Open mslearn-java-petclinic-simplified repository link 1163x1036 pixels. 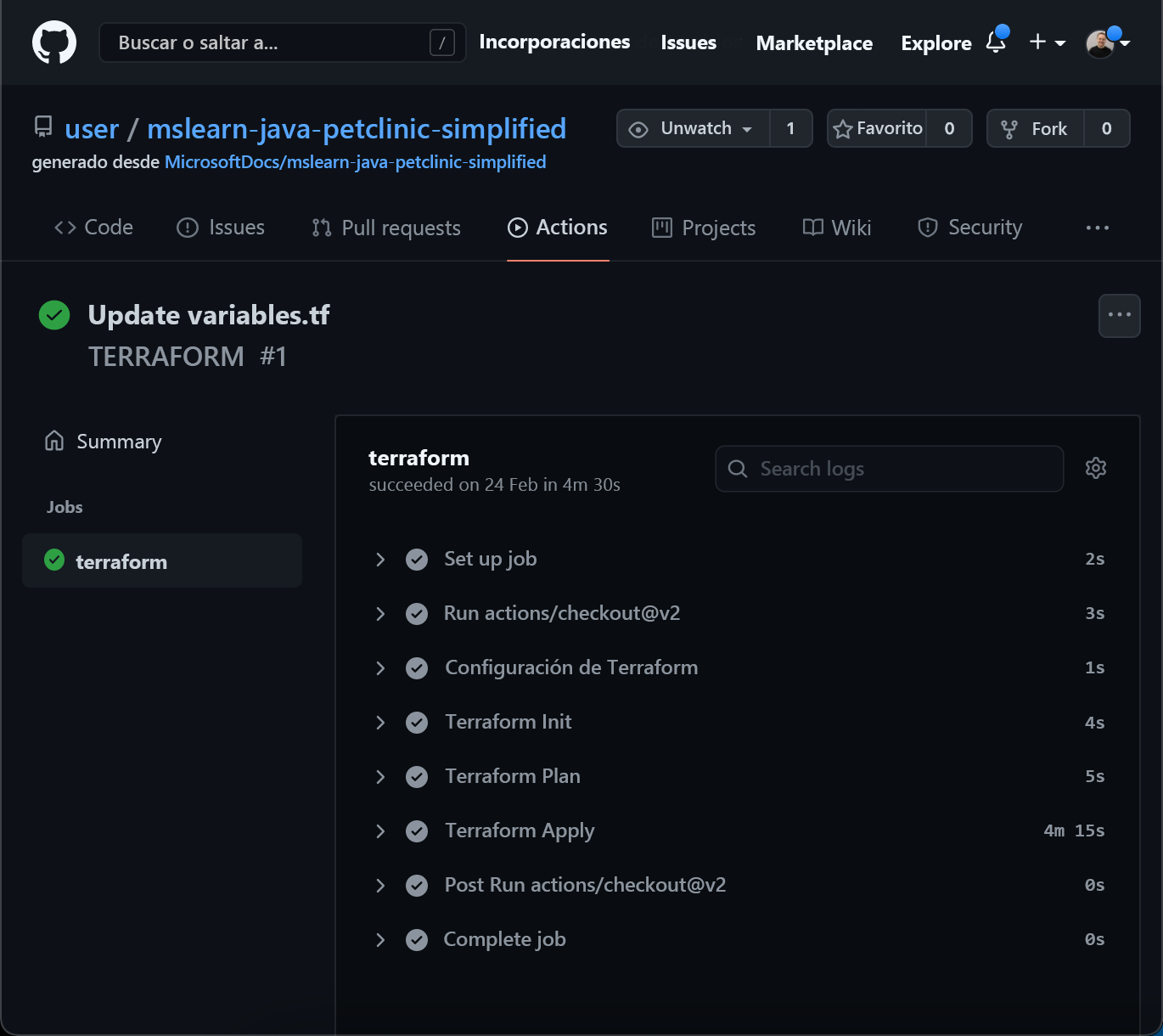click(x=357, y=129)
